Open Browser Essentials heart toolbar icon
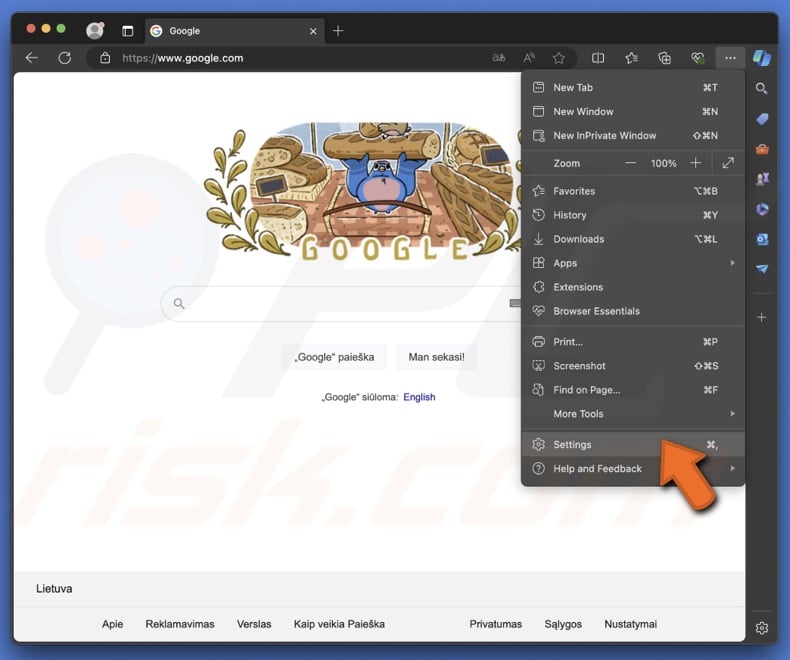The height and width of the screenshot is (660, 790). (698, 58)
